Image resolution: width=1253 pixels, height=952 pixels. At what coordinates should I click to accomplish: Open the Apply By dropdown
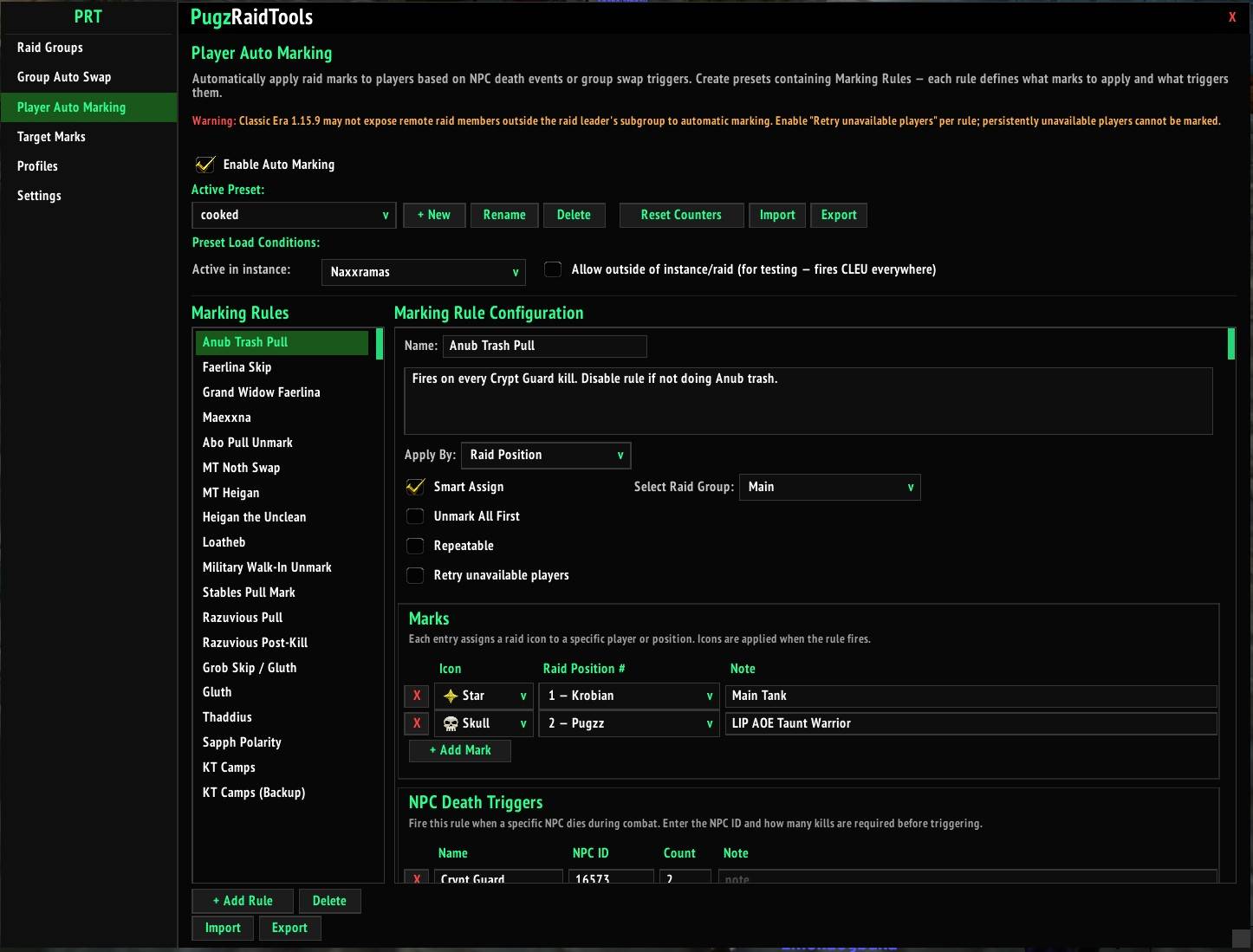pyautogui.click(x=546, y=455)
